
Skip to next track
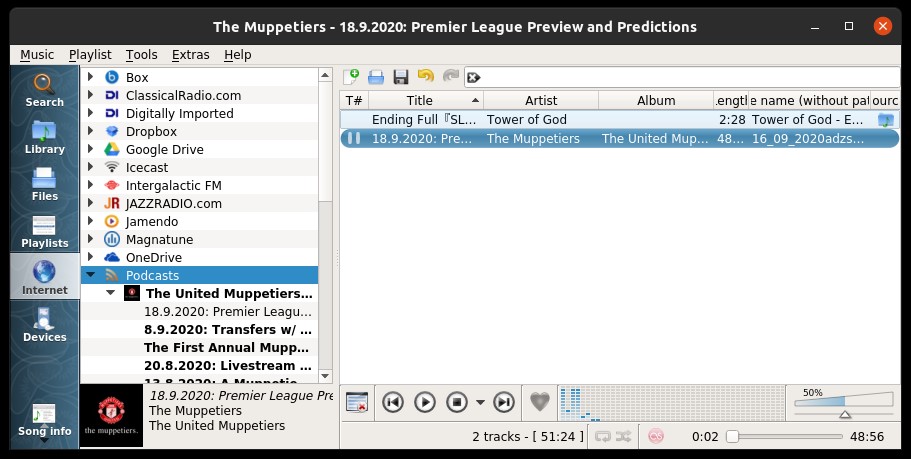tap(504, 402)
